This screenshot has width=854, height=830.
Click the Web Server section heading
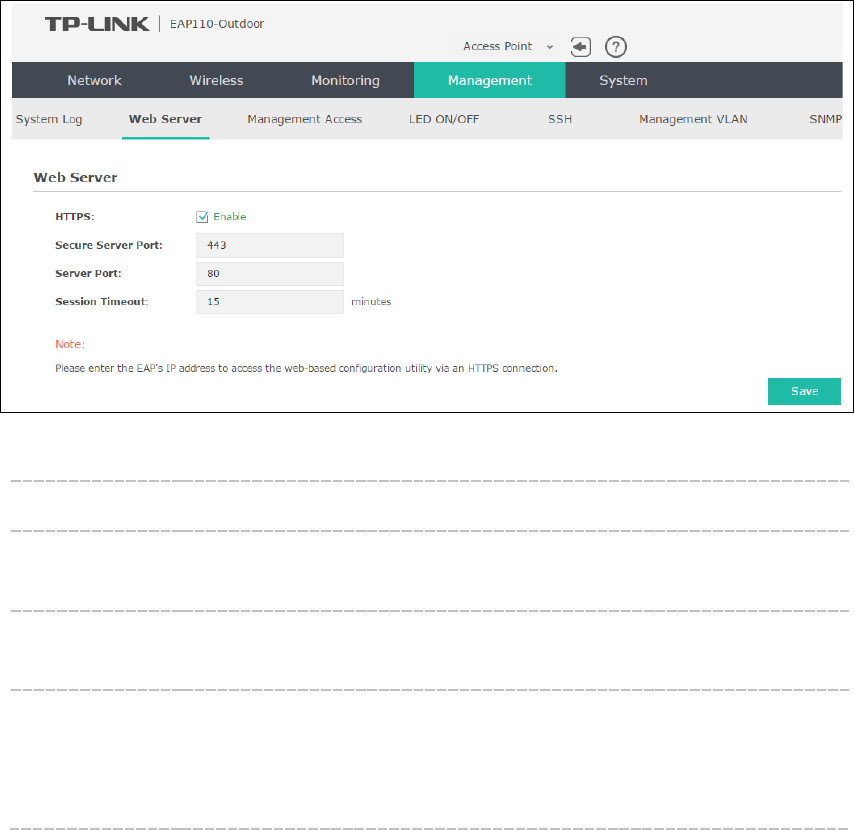[75, 178]
